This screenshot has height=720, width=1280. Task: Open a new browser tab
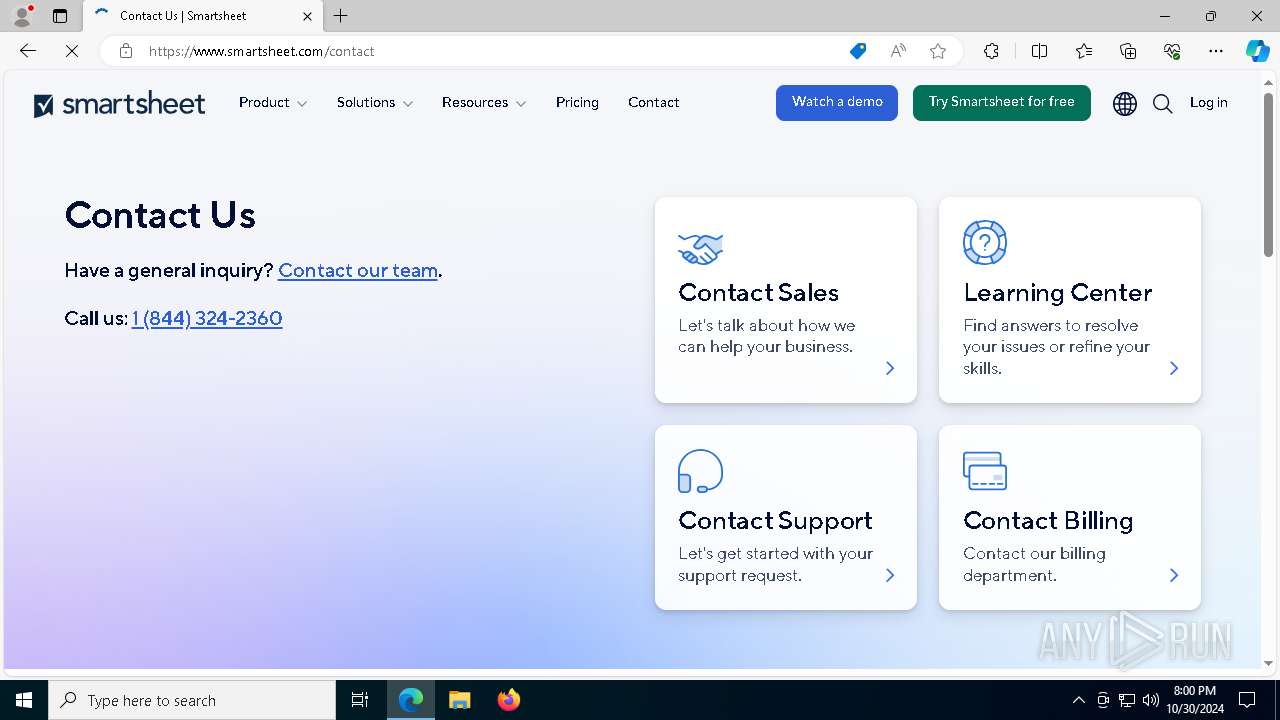341,16
